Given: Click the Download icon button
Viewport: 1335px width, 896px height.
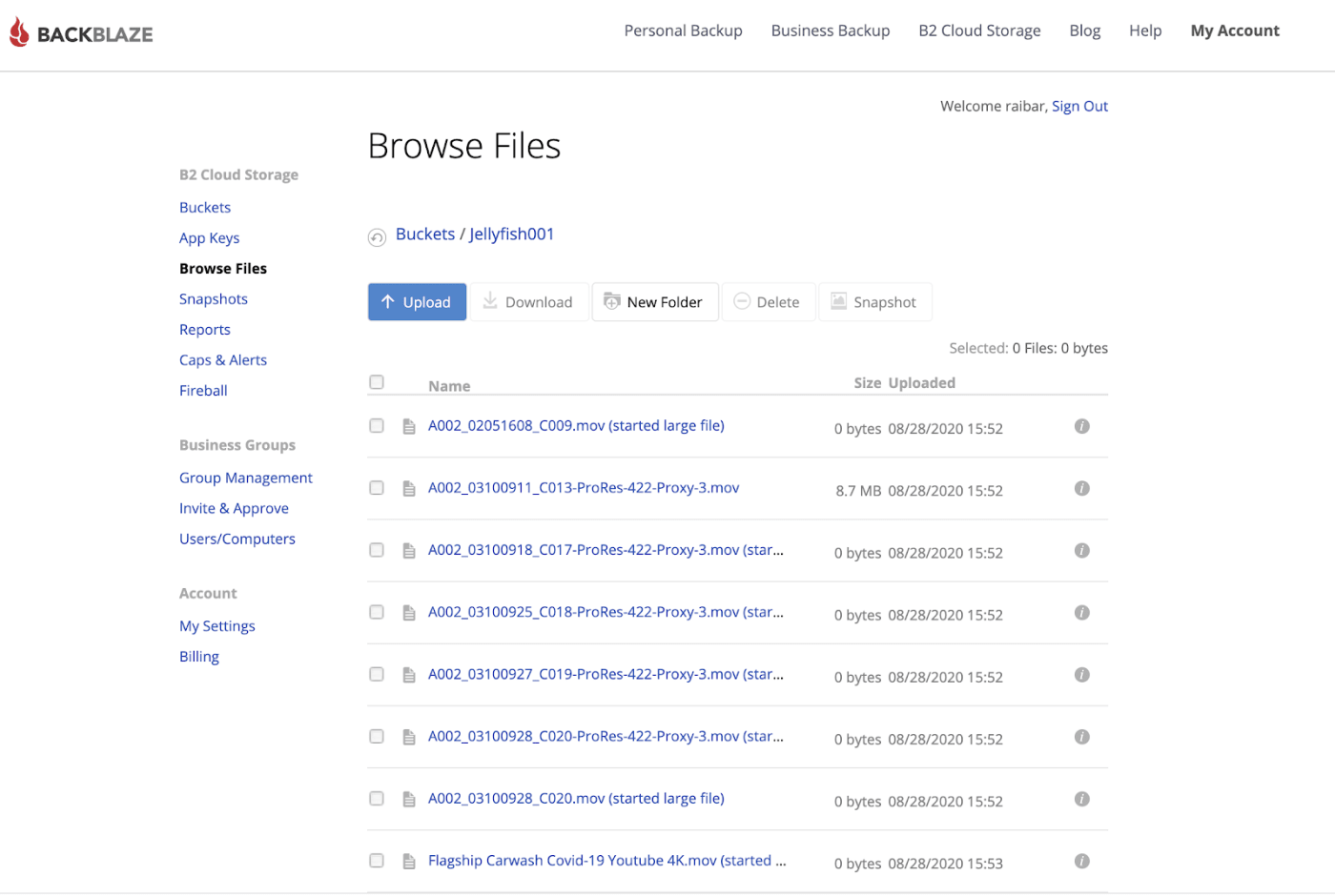Looking at the screenshot, I should coord(489,301).
